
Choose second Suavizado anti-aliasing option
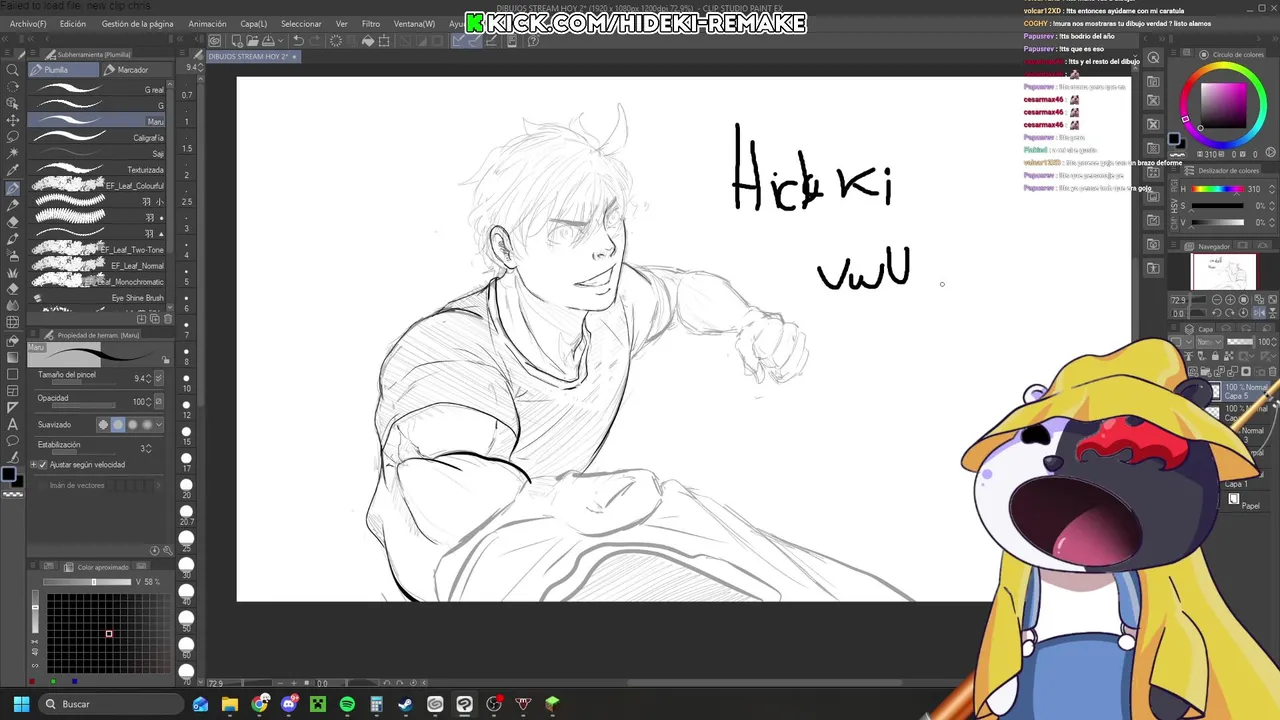(117, 425)
